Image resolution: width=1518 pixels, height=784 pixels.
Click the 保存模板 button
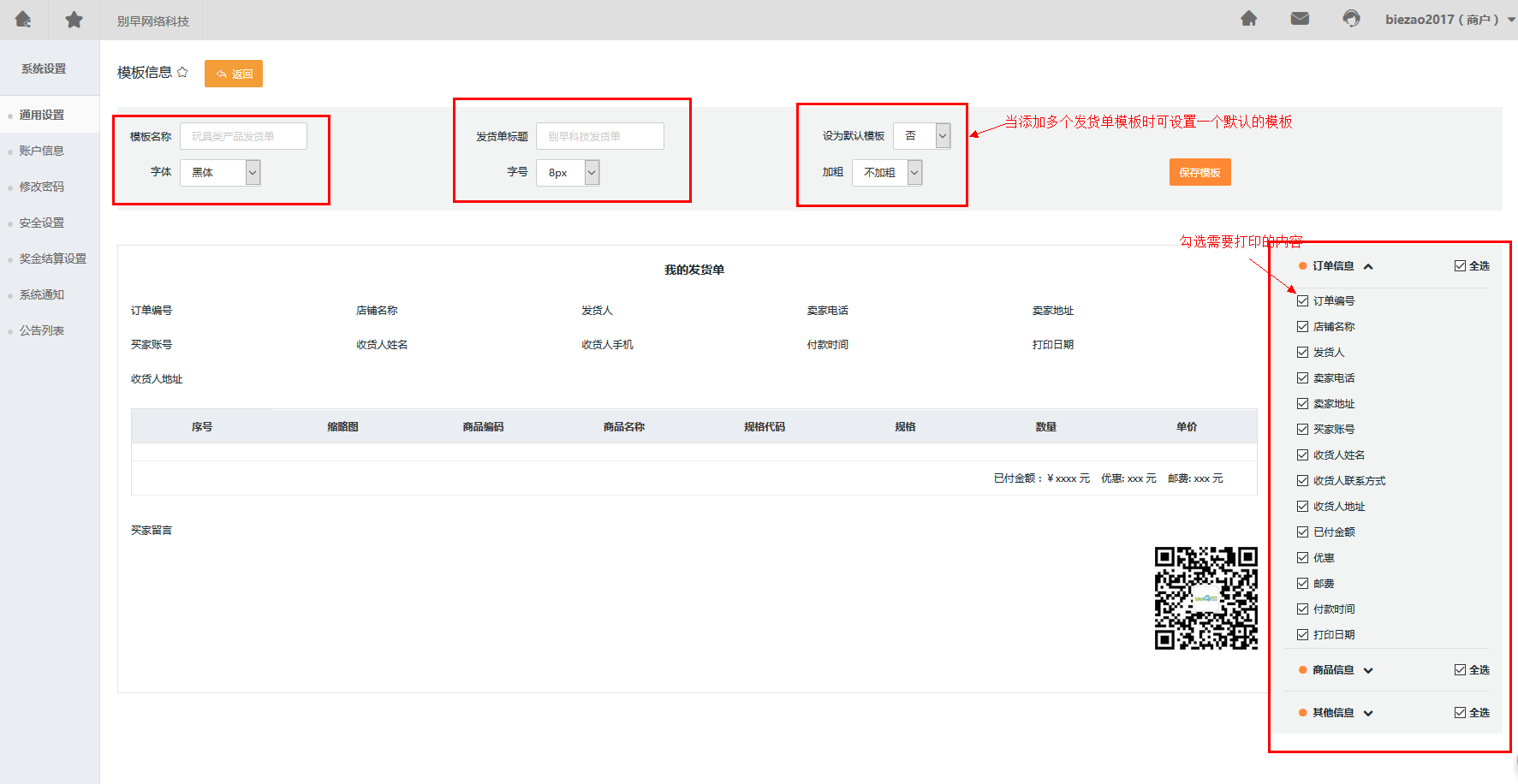pyautogui.click(x=1200, y=172)
